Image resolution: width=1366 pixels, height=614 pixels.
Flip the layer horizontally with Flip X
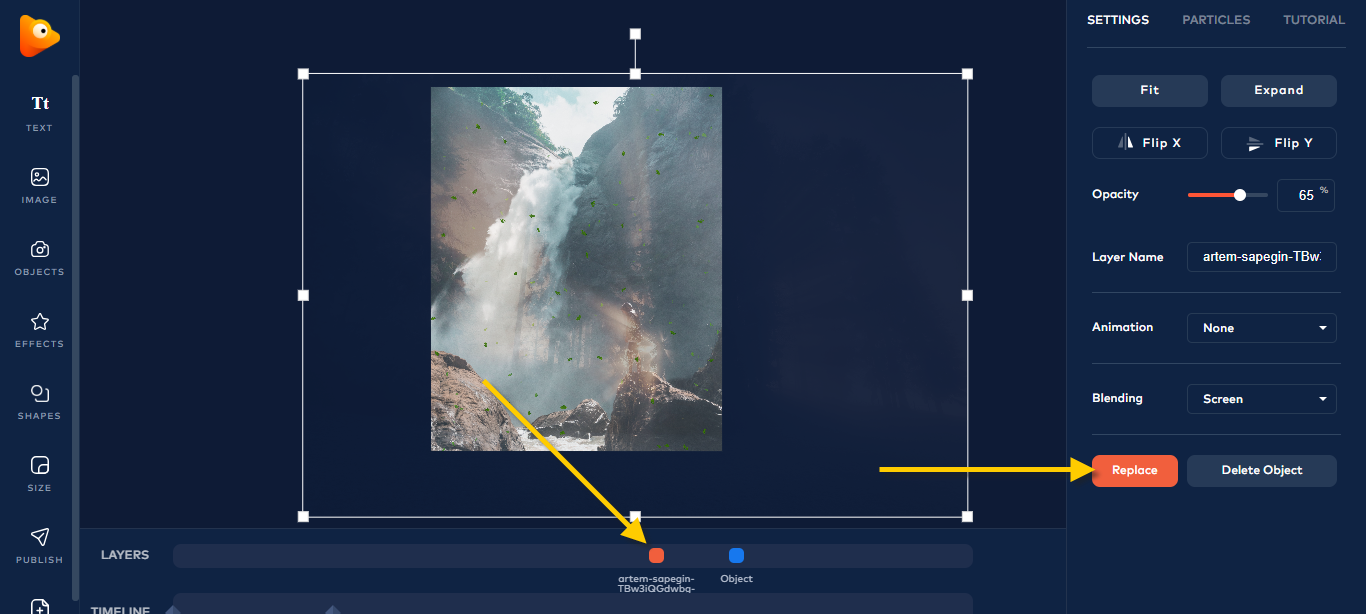pos(1150,143)
